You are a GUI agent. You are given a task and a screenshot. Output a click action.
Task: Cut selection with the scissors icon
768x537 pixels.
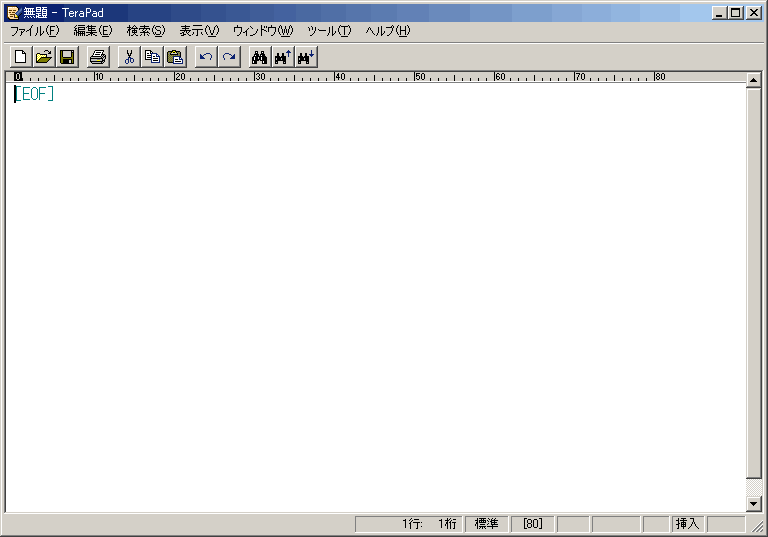129,57
